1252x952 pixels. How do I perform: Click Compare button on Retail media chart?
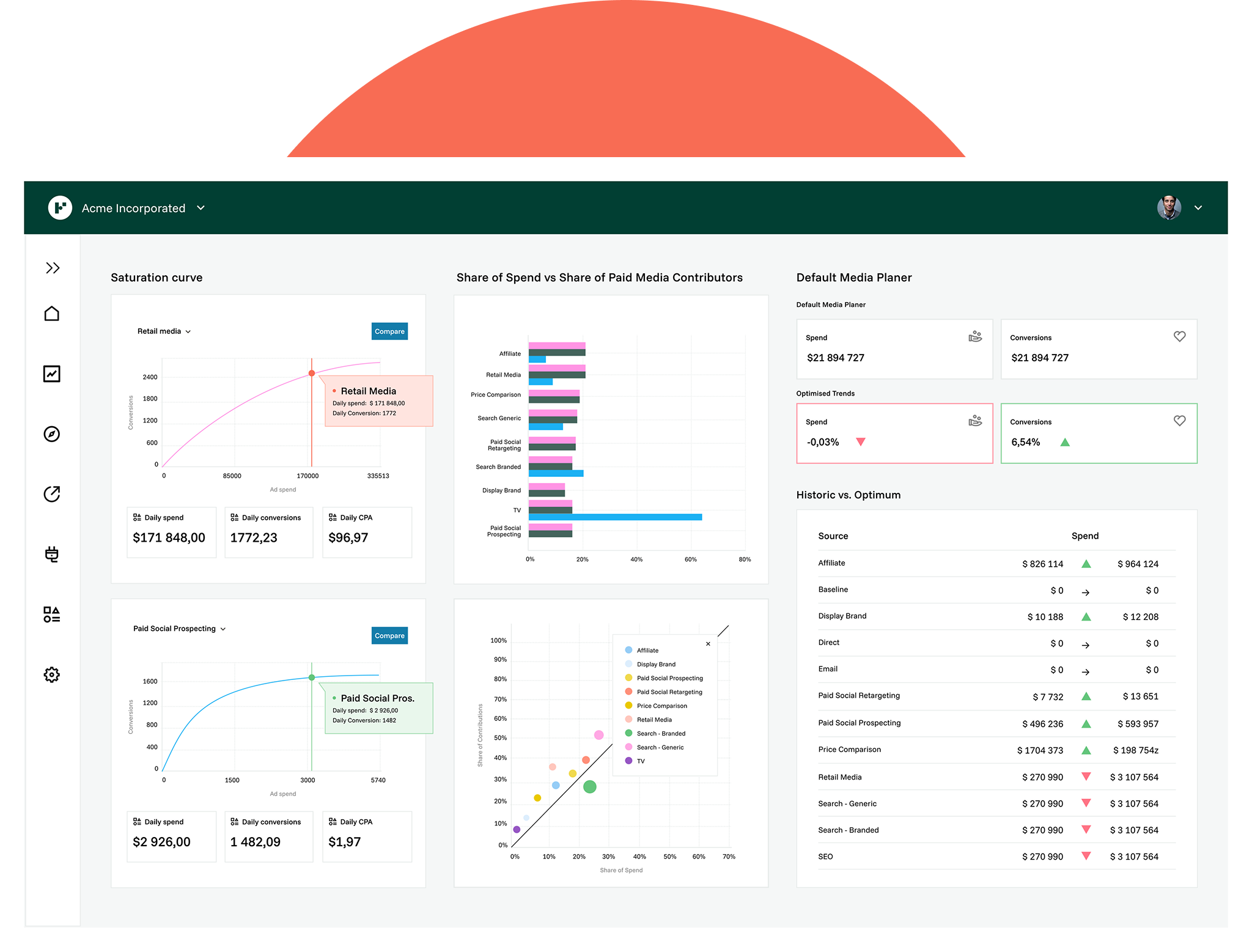389,331
